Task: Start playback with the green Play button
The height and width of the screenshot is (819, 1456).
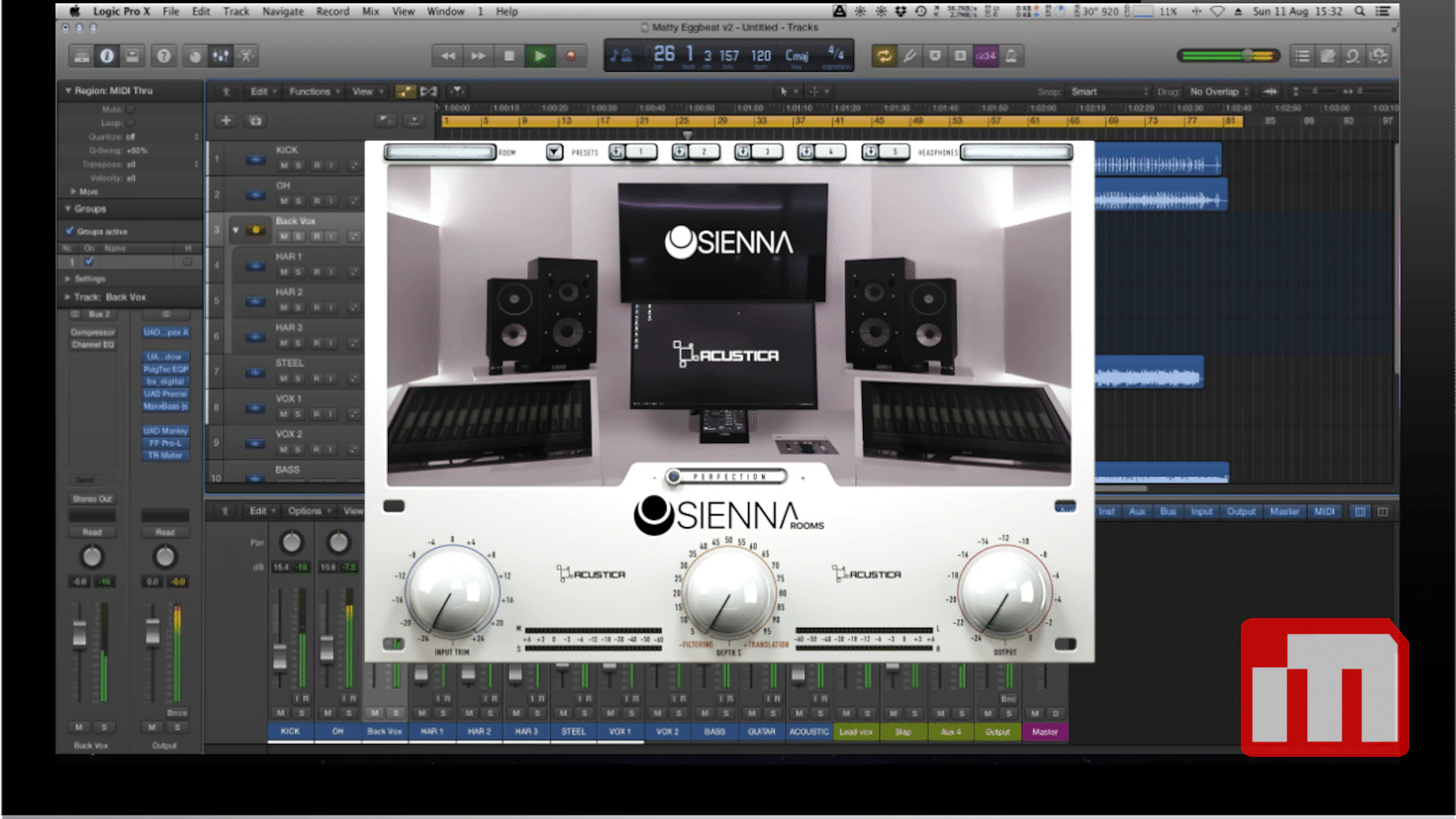Action: click(540, 55)
